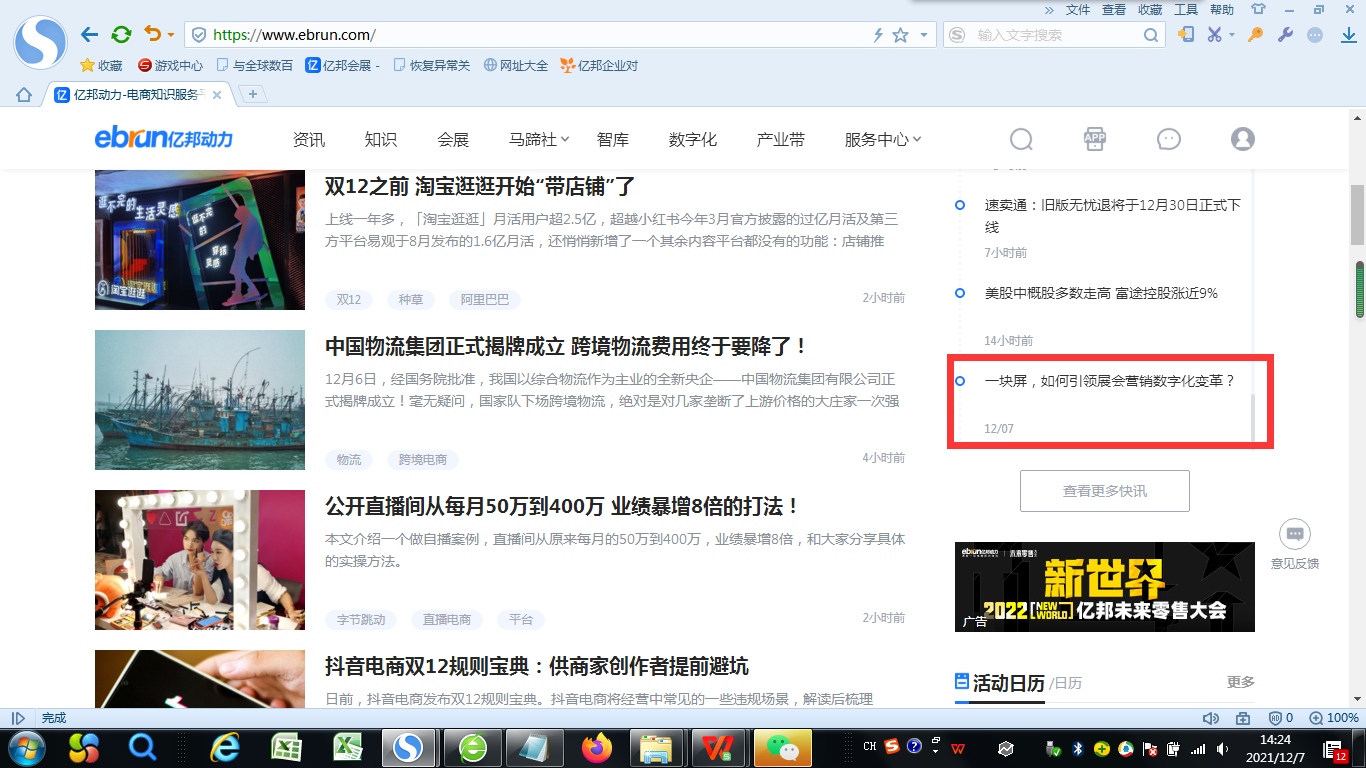Close the 亿邦动力 tab
The width and height of the screenshot is (1366, 768).
[217, 95]
